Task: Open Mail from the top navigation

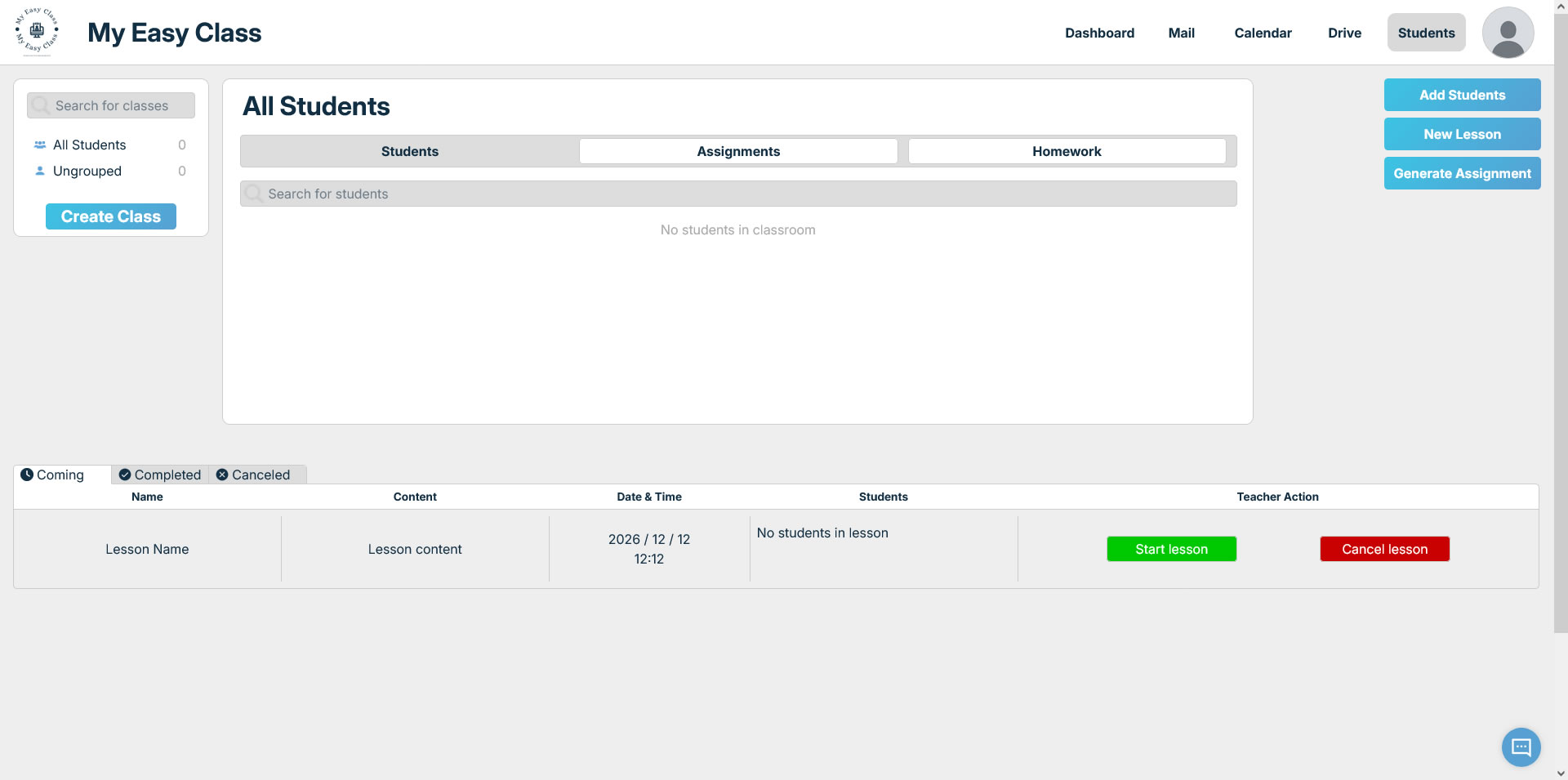Action: click(x=1181, y=33)
